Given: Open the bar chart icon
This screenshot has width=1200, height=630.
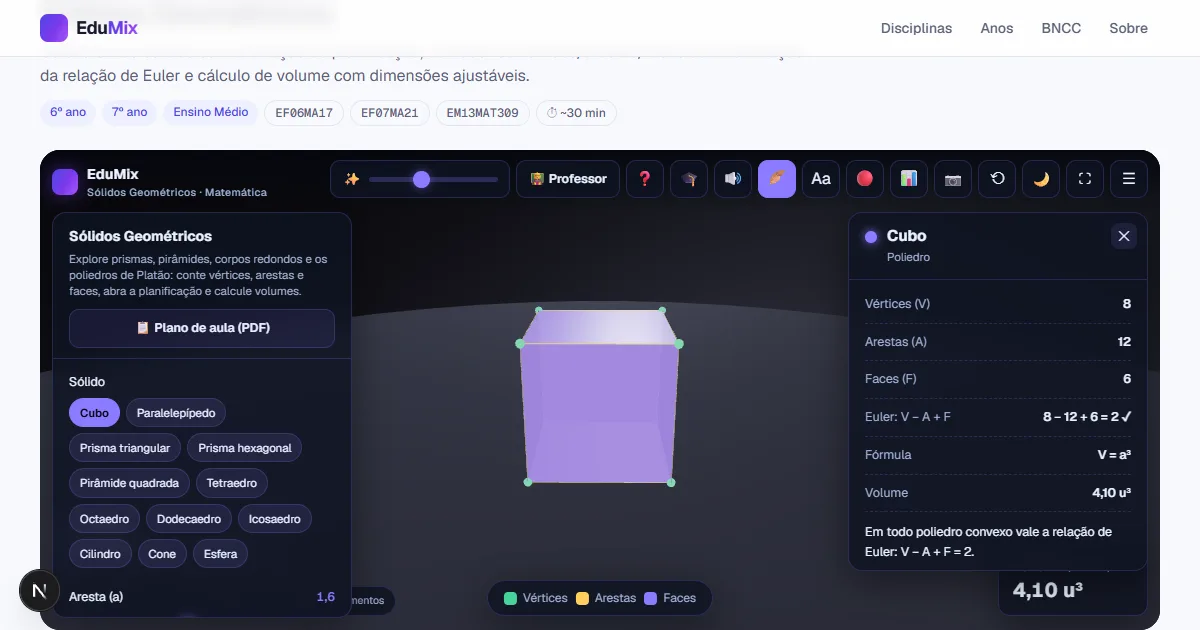Looking at the screenshot, I should pyautogui.click(x=909, y=179).
